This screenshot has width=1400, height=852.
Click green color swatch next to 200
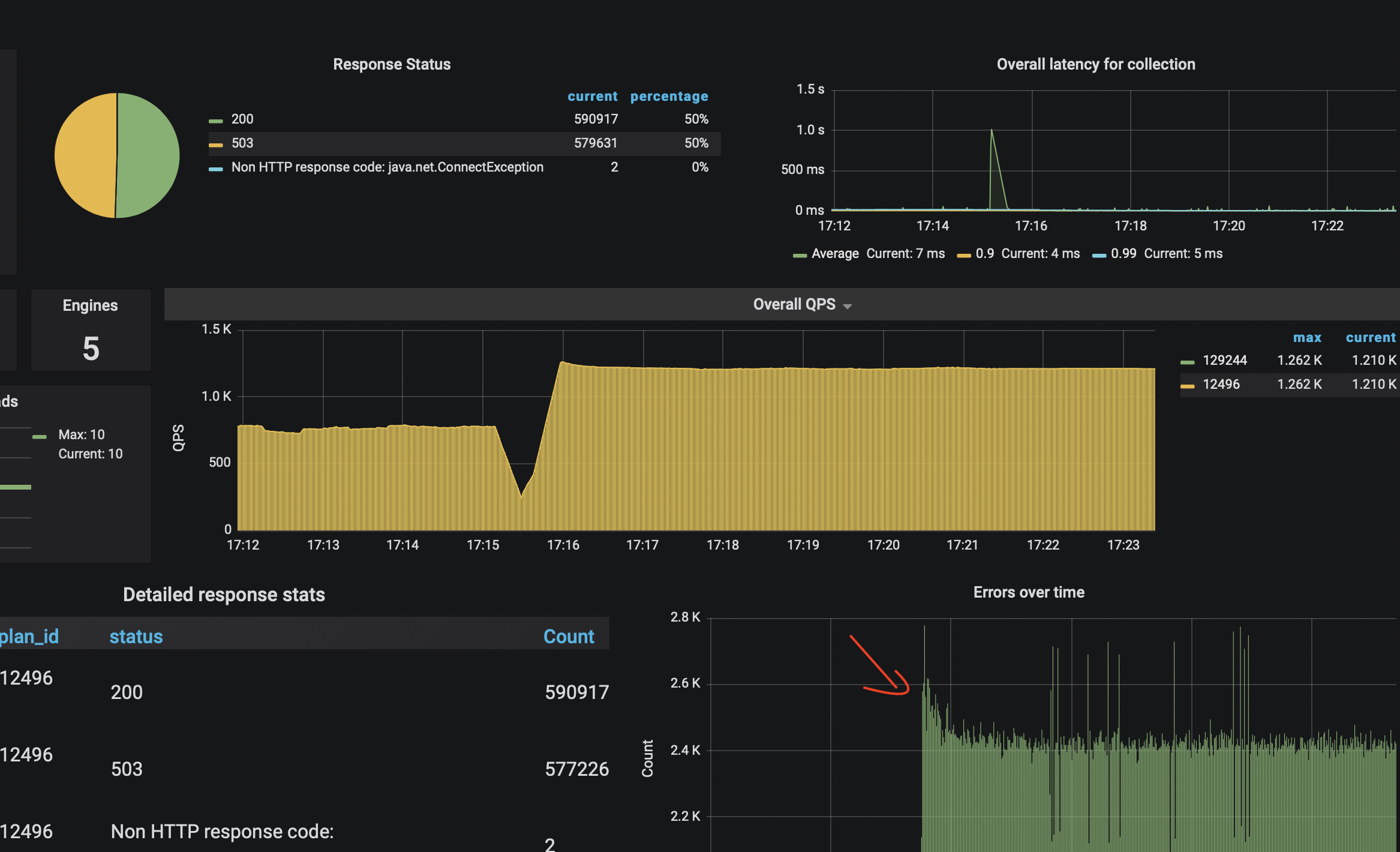(216, 121)
